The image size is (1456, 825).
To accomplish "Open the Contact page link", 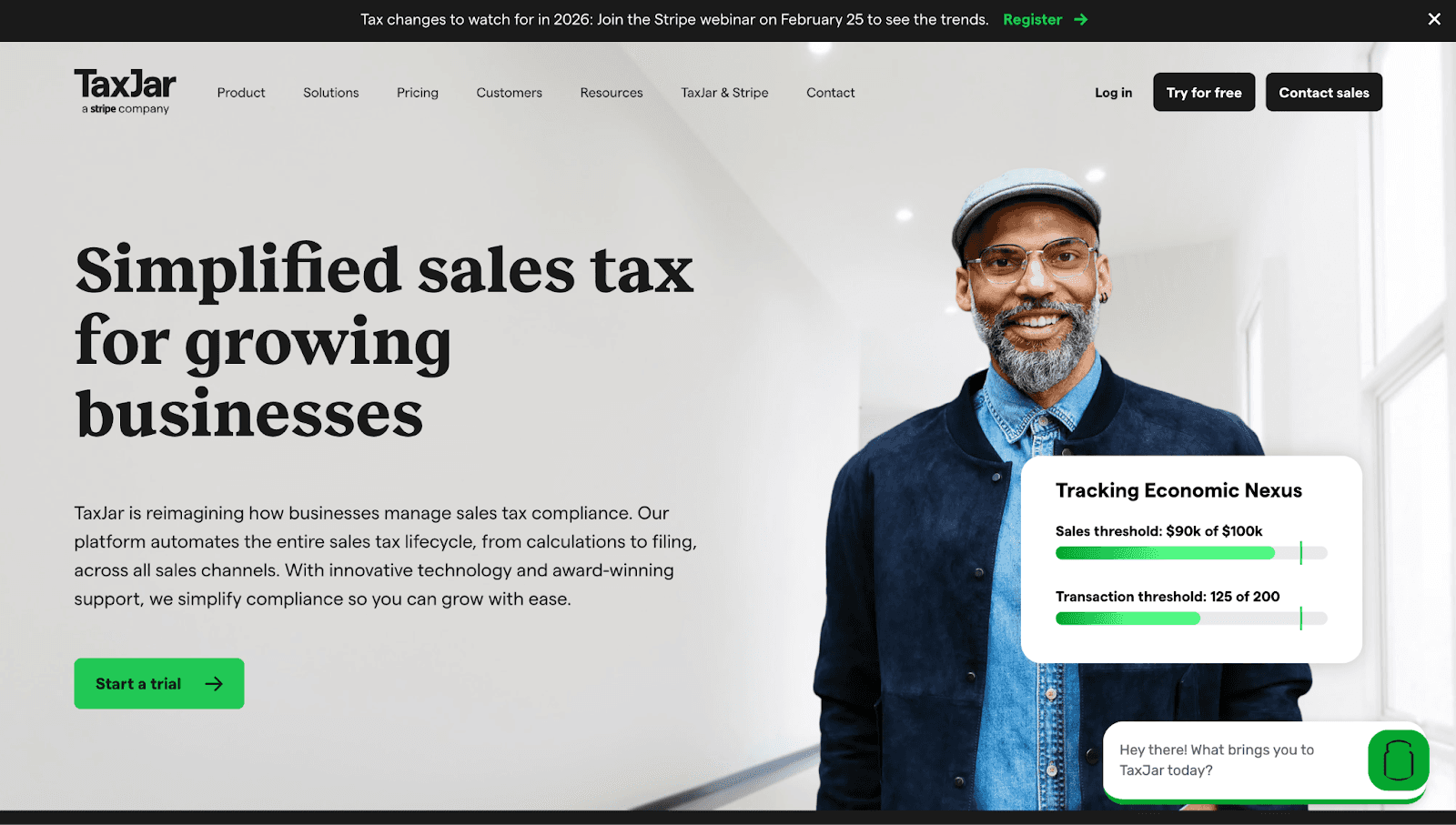I will point(831,93).
